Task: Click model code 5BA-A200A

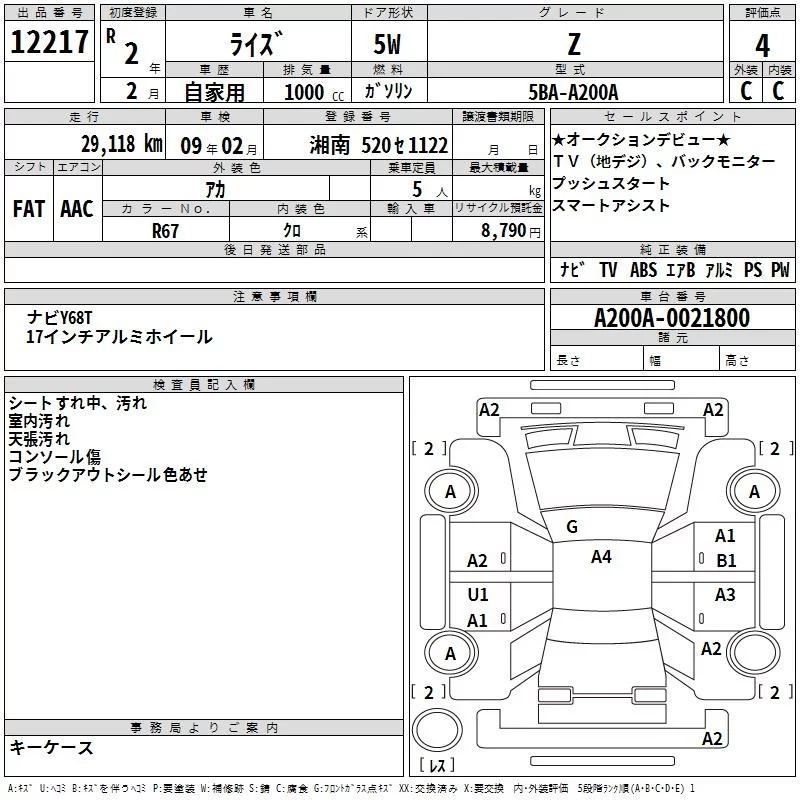Action: (x=573, y=92)
